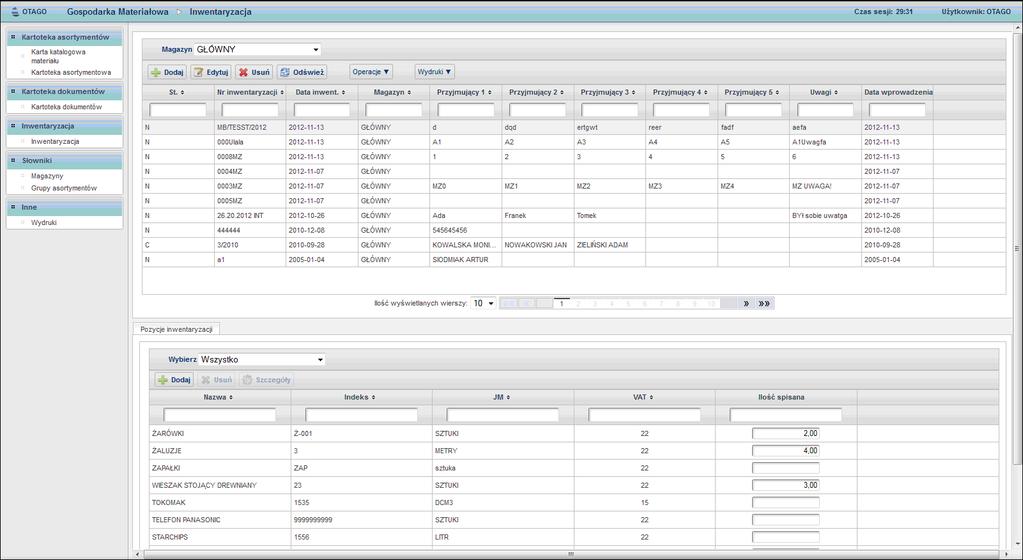Open the Wydruki dropdown menu in the toolbar
Image resolution: width=1023 pixels, height=560 pixels.
(435, 71)
